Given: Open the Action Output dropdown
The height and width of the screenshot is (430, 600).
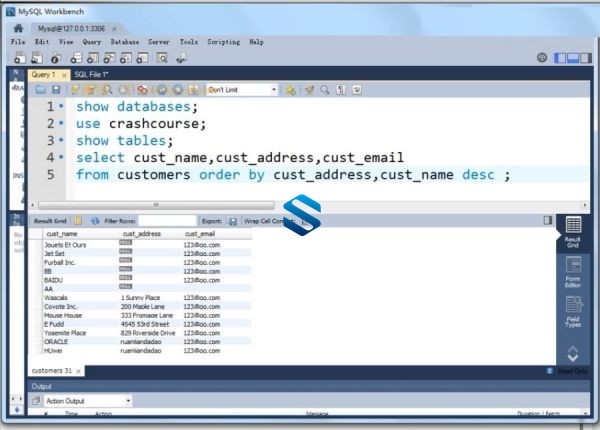Looking at the screenshot, I should (88, 401).
